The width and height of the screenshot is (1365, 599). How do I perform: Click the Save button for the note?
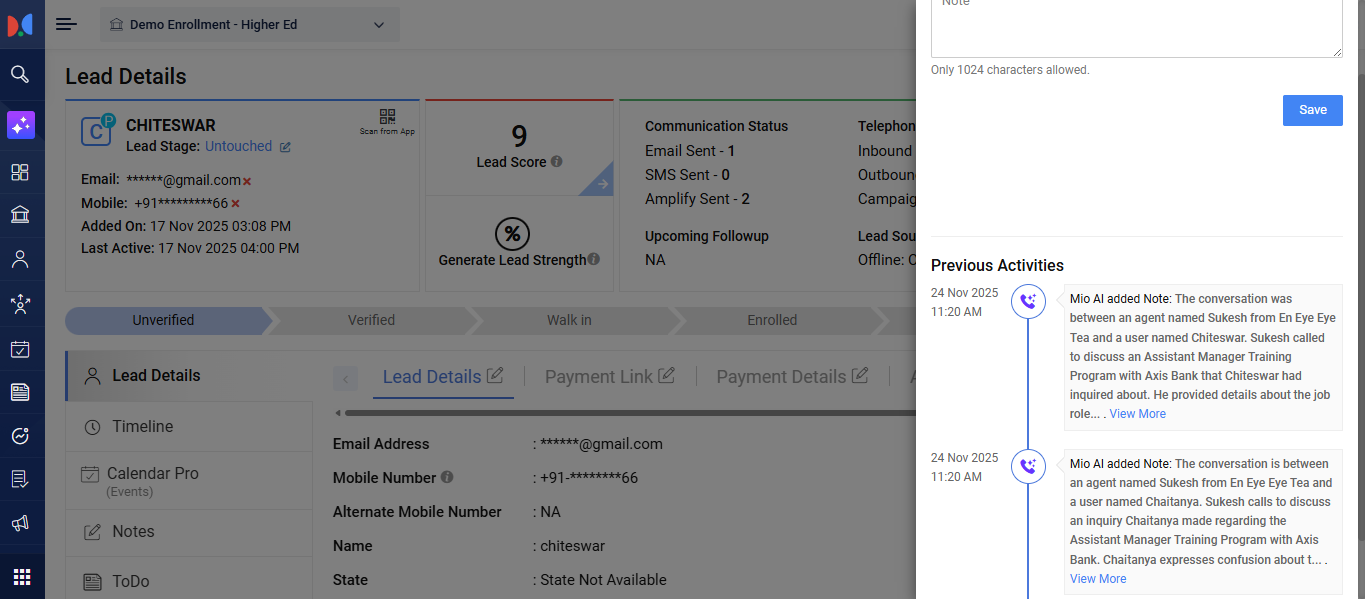[1312, 110]
